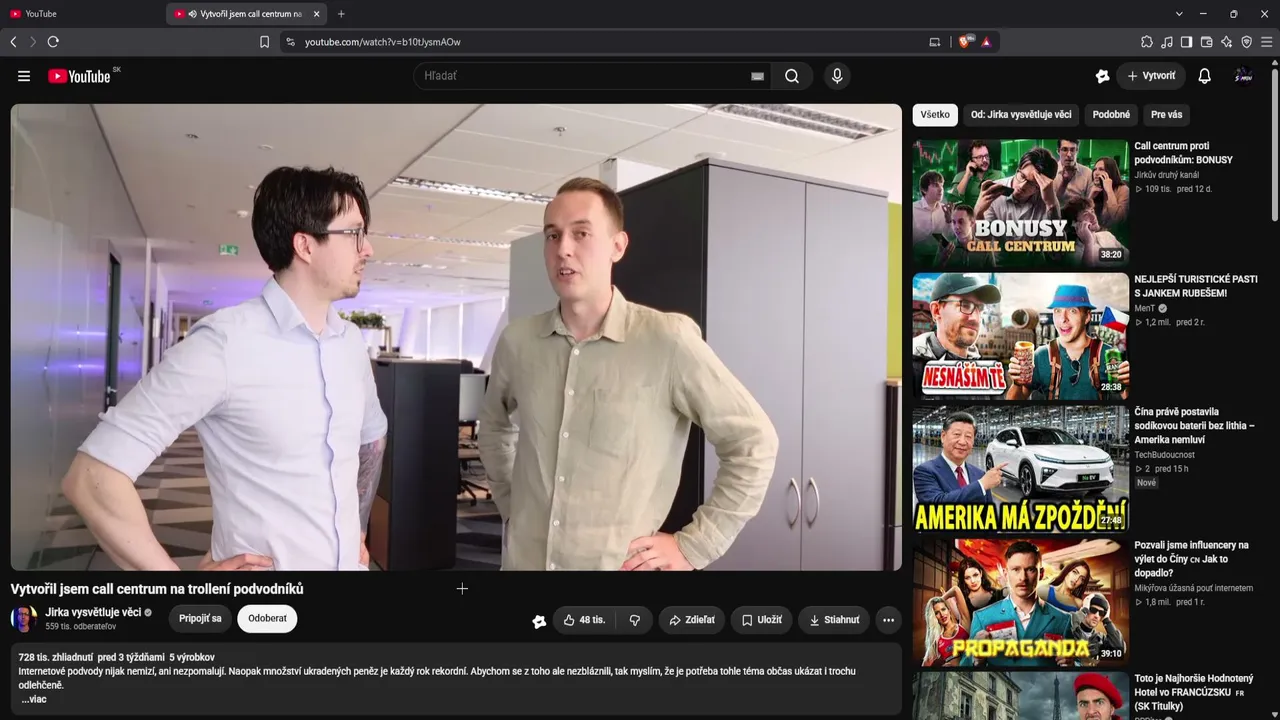Select the 'Podobné' filter chip

[x=1111, y=115]
